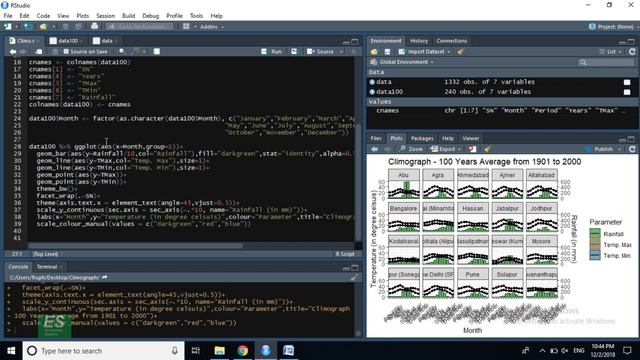640x360 pixels.
Task: Click the find and replace magnifier icon
Action: pyautogui.click(x=122, y=52)
